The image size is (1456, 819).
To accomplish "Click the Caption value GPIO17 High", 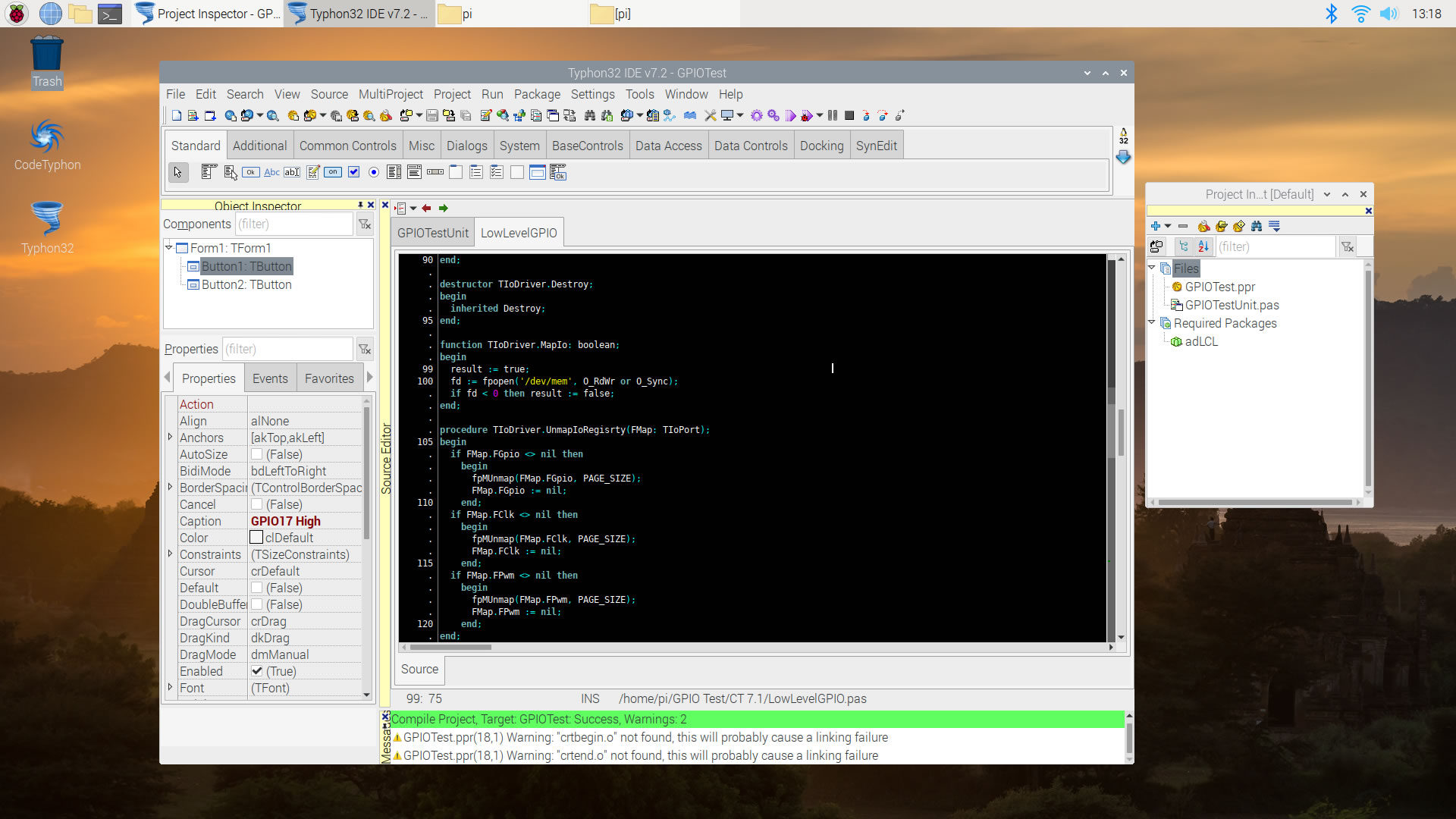I will point(286,521).
